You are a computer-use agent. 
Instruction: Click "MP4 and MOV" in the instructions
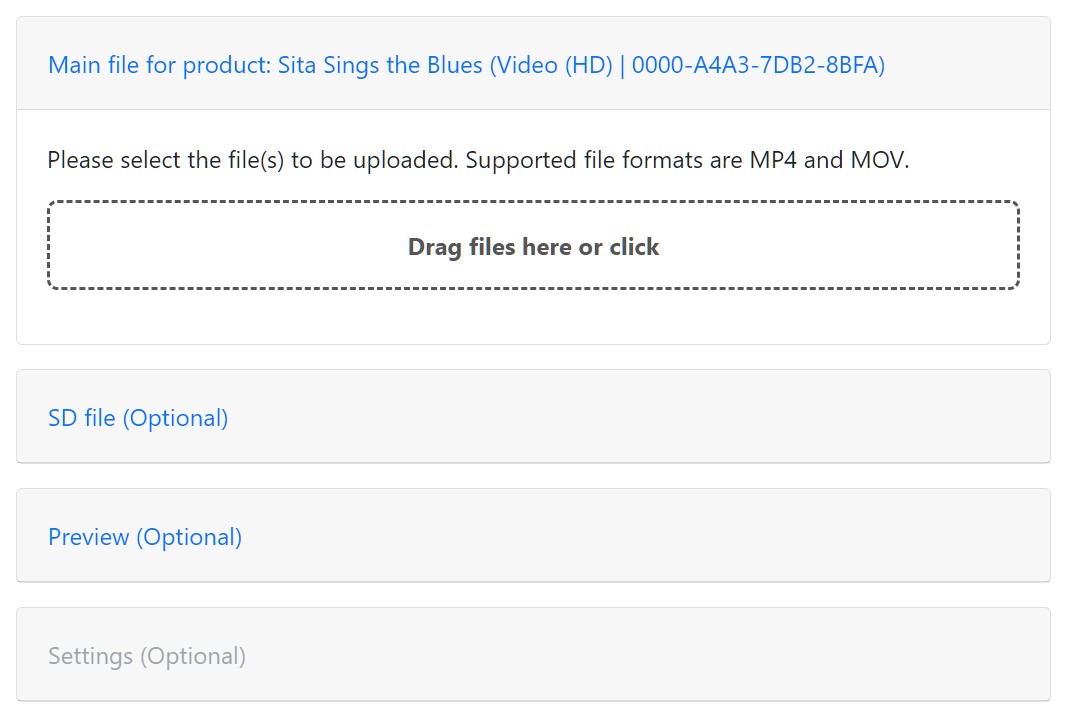(x=829, y=160)
